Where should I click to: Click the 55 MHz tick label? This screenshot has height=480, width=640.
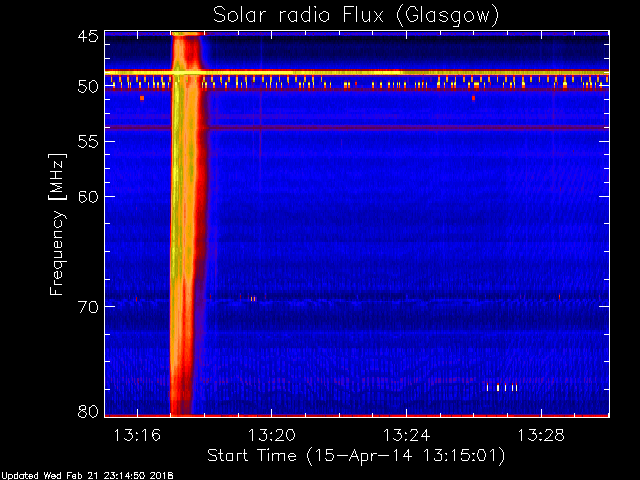88,142
